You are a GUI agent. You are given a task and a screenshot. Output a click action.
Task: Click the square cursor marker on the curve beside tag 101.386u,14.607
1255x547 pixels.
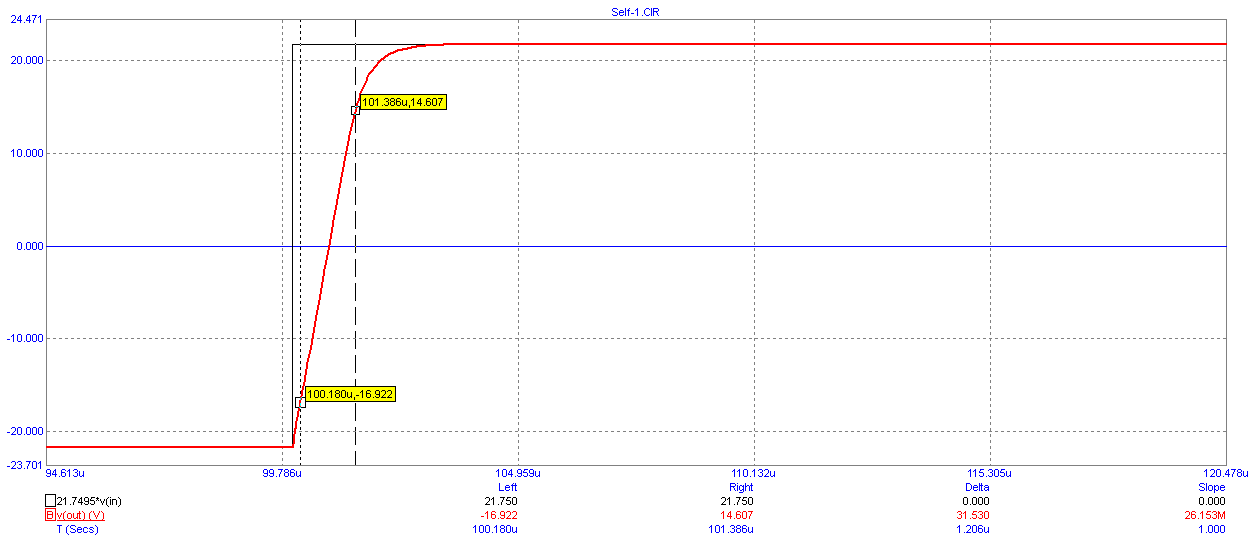[x=355, y=110]
